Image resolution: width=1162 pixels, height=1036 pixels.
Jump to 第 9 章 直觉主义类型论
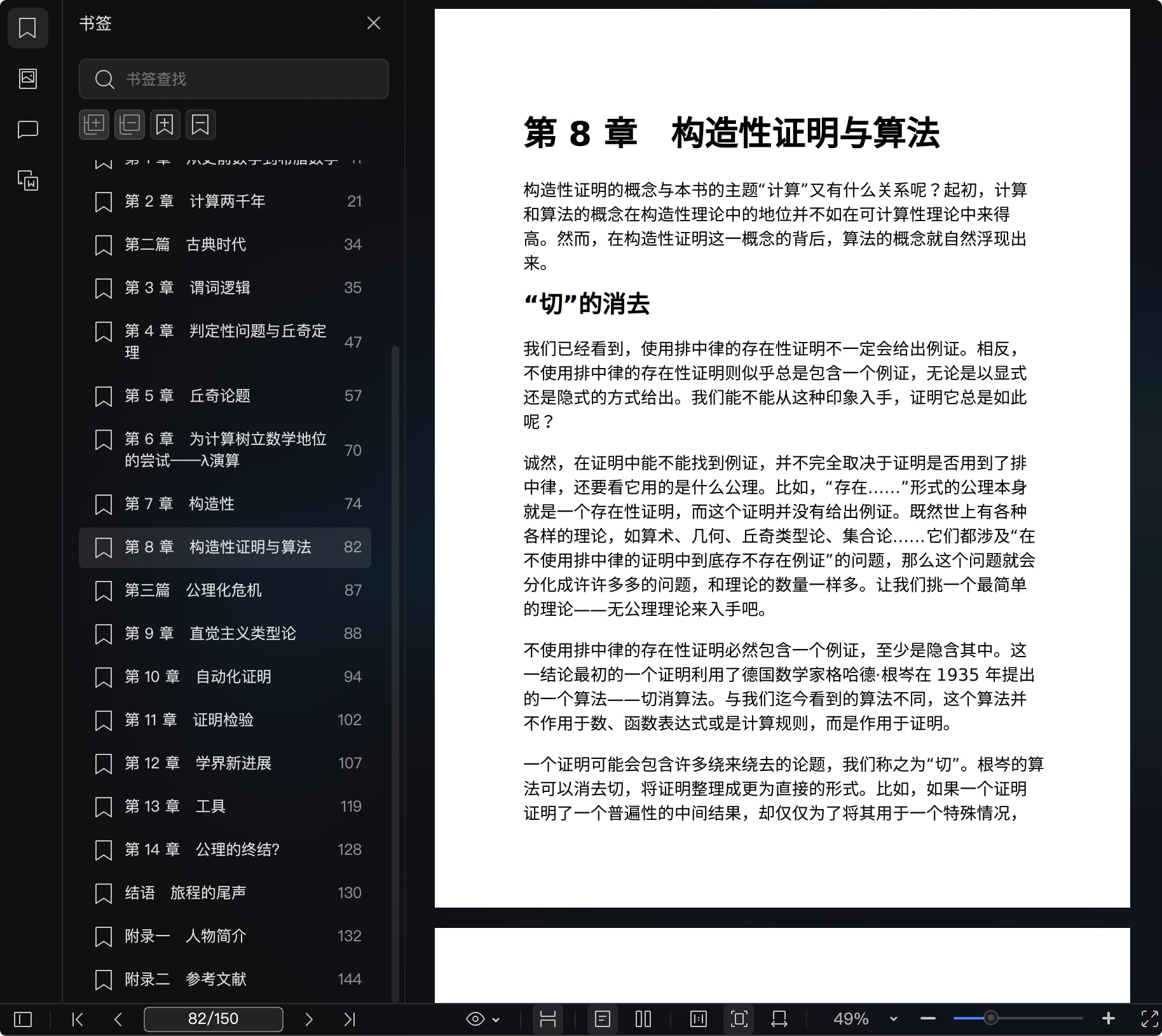[x=225, y=634]
